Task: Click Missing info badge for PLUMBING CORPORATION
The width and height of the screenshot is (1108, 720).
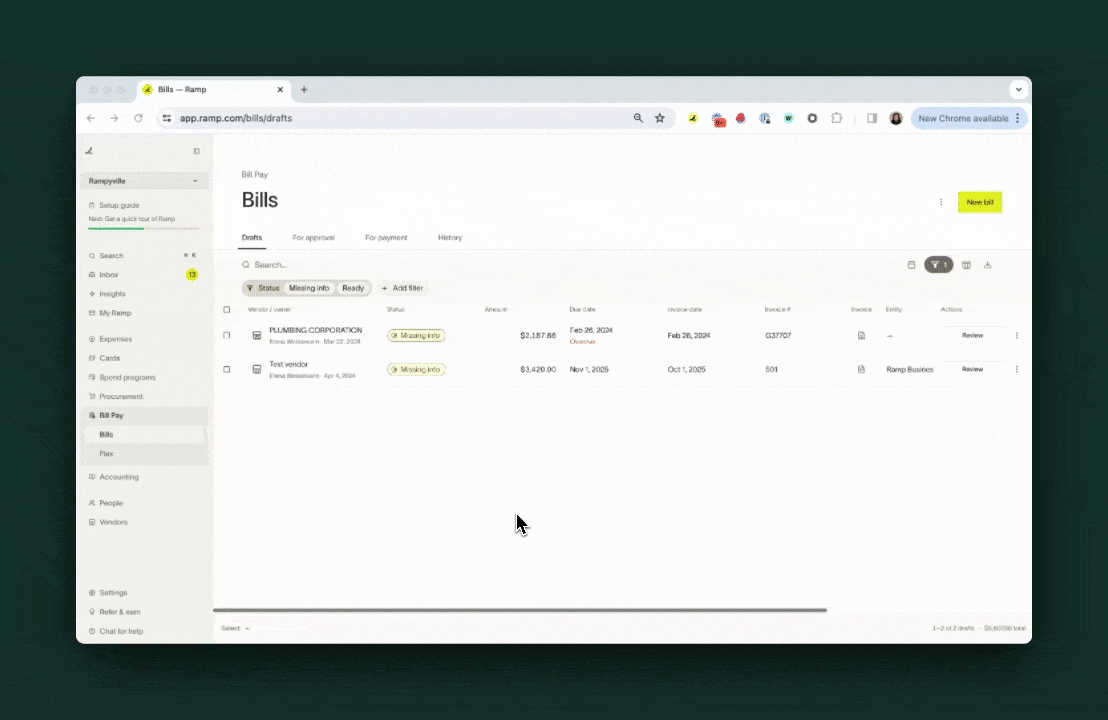Action: [x=416, y=336]
